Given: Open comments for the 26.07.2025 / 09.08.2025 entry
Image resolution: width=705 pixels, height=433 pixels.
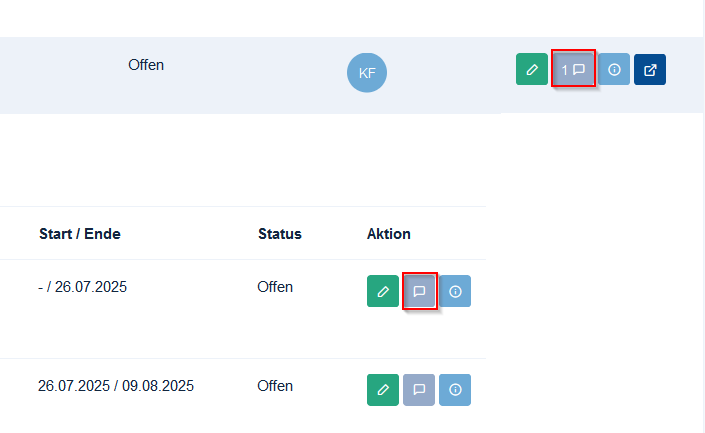Looking at the screenshot, I should pos(419,390).
